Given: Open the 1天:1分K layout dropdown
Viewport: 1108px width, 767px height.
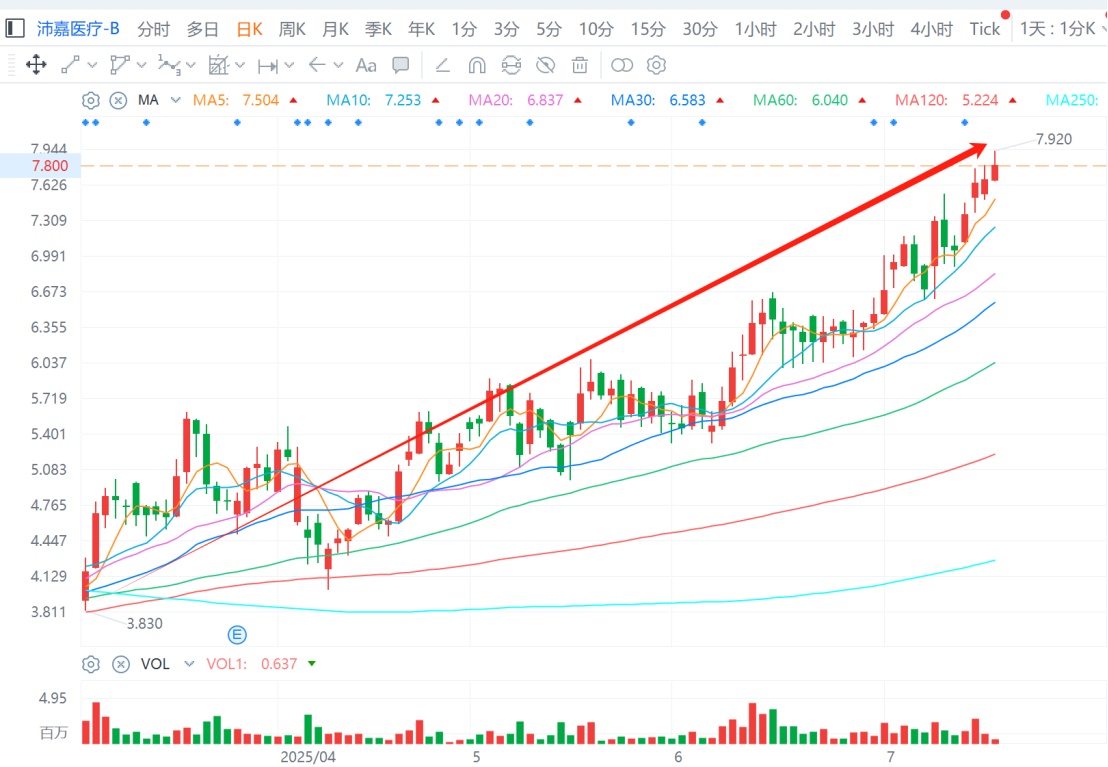Looking at the screenshot, I should (x=1061, y=29).
